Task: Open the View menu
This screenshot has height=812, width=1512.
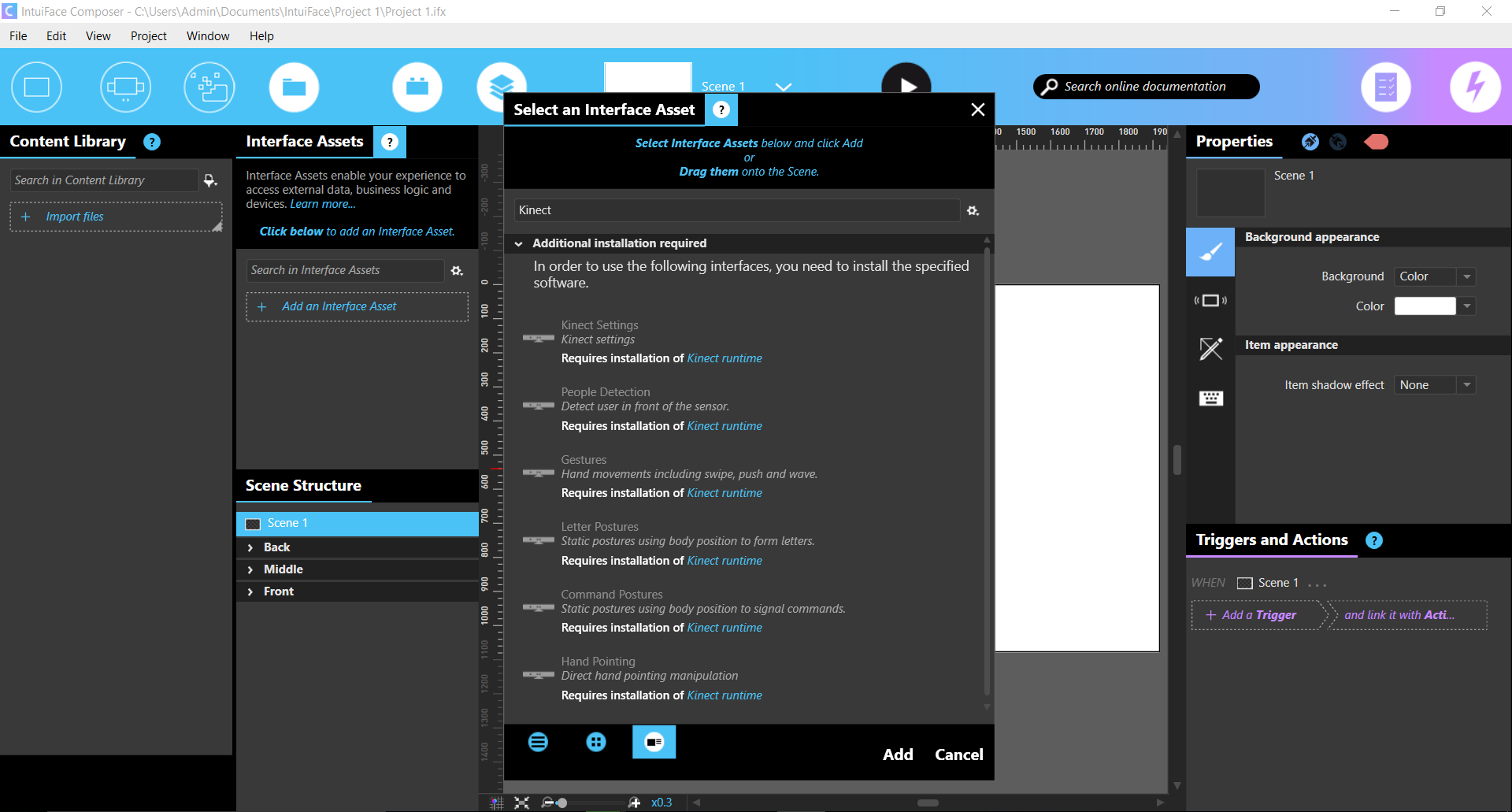Action: (x=98, y=36)
